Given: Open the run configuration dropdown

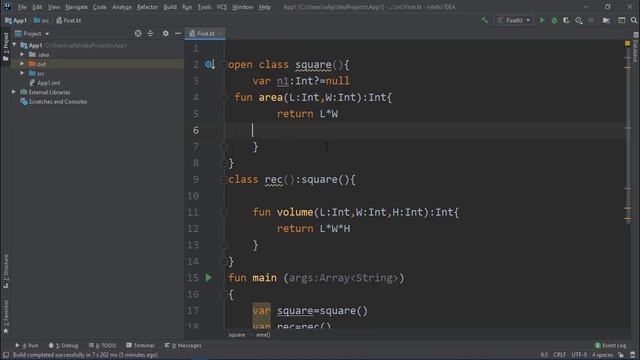Looking at the screenshot, I should [x=514, y=20].
